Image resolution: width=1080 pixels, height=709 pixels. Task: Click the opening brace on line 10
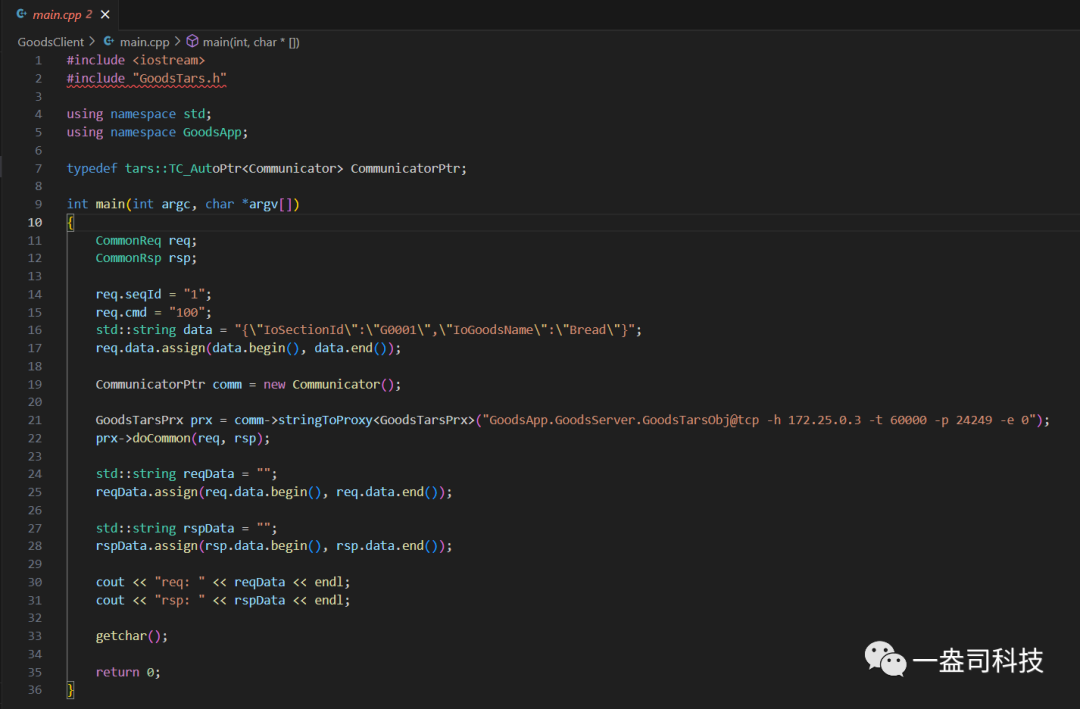(70, 223)
